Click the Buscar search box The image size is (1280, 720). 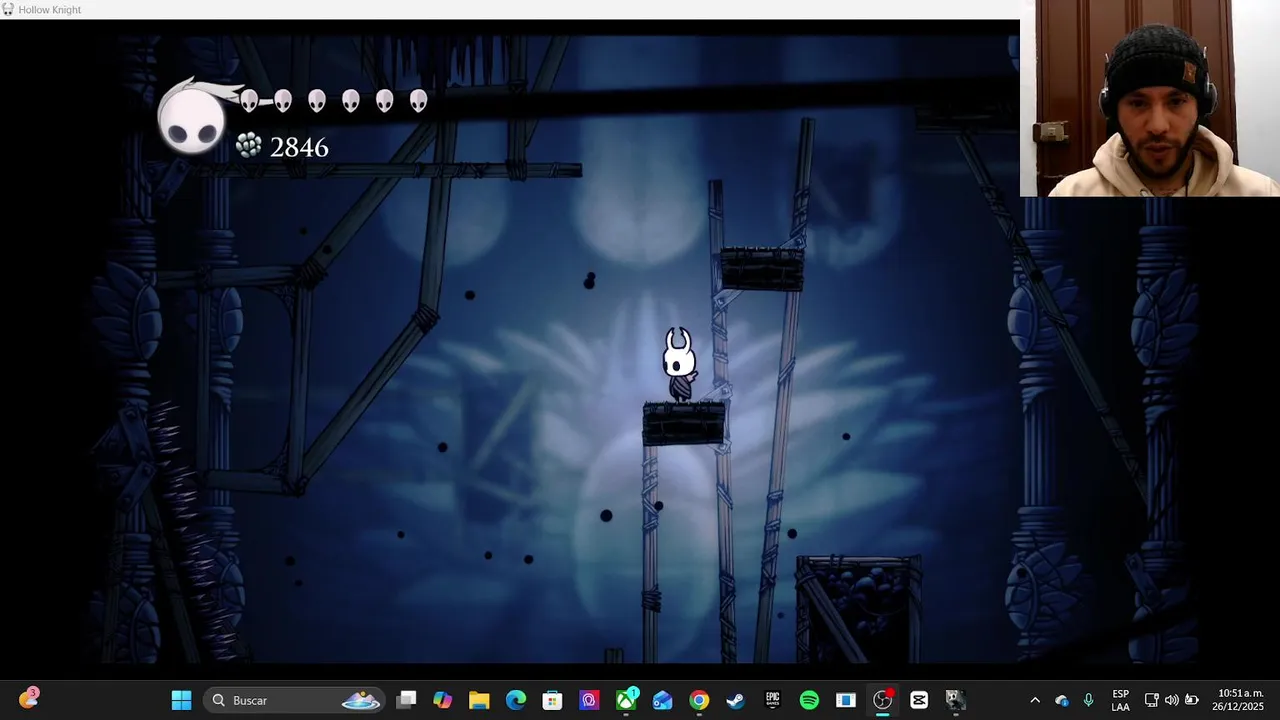294,700
